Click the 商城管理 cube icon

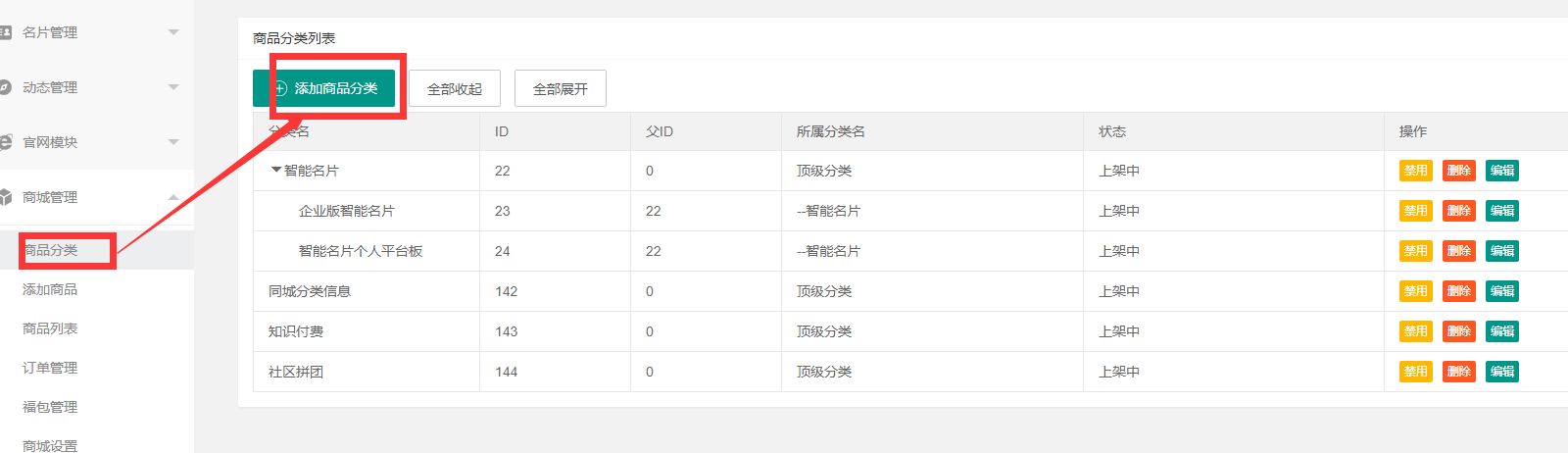point(5,197)
